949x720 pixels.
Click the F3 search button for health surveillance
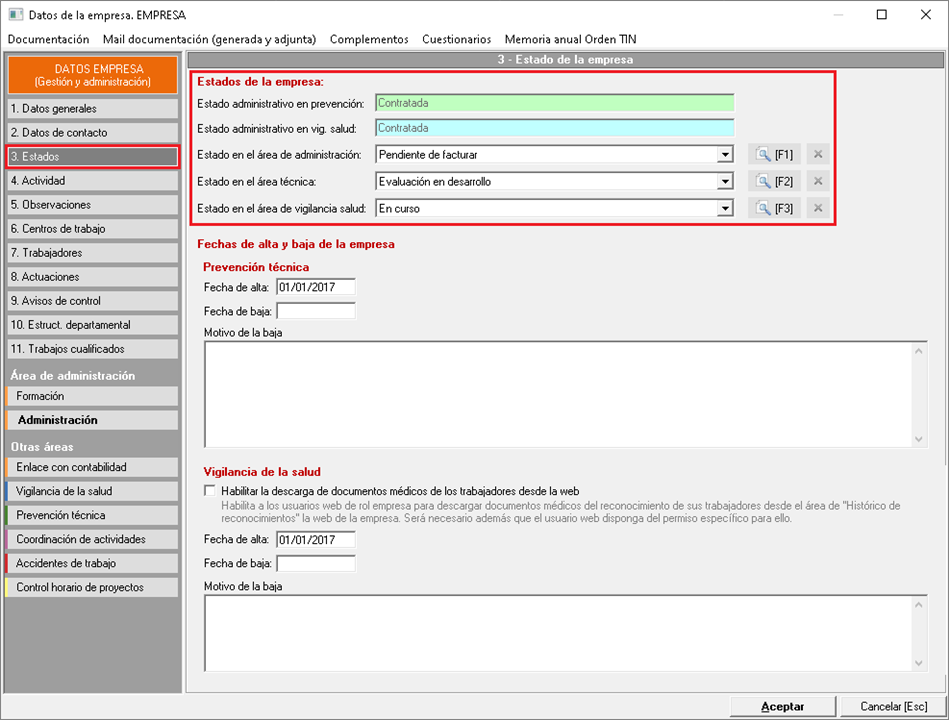pos(774,209)
